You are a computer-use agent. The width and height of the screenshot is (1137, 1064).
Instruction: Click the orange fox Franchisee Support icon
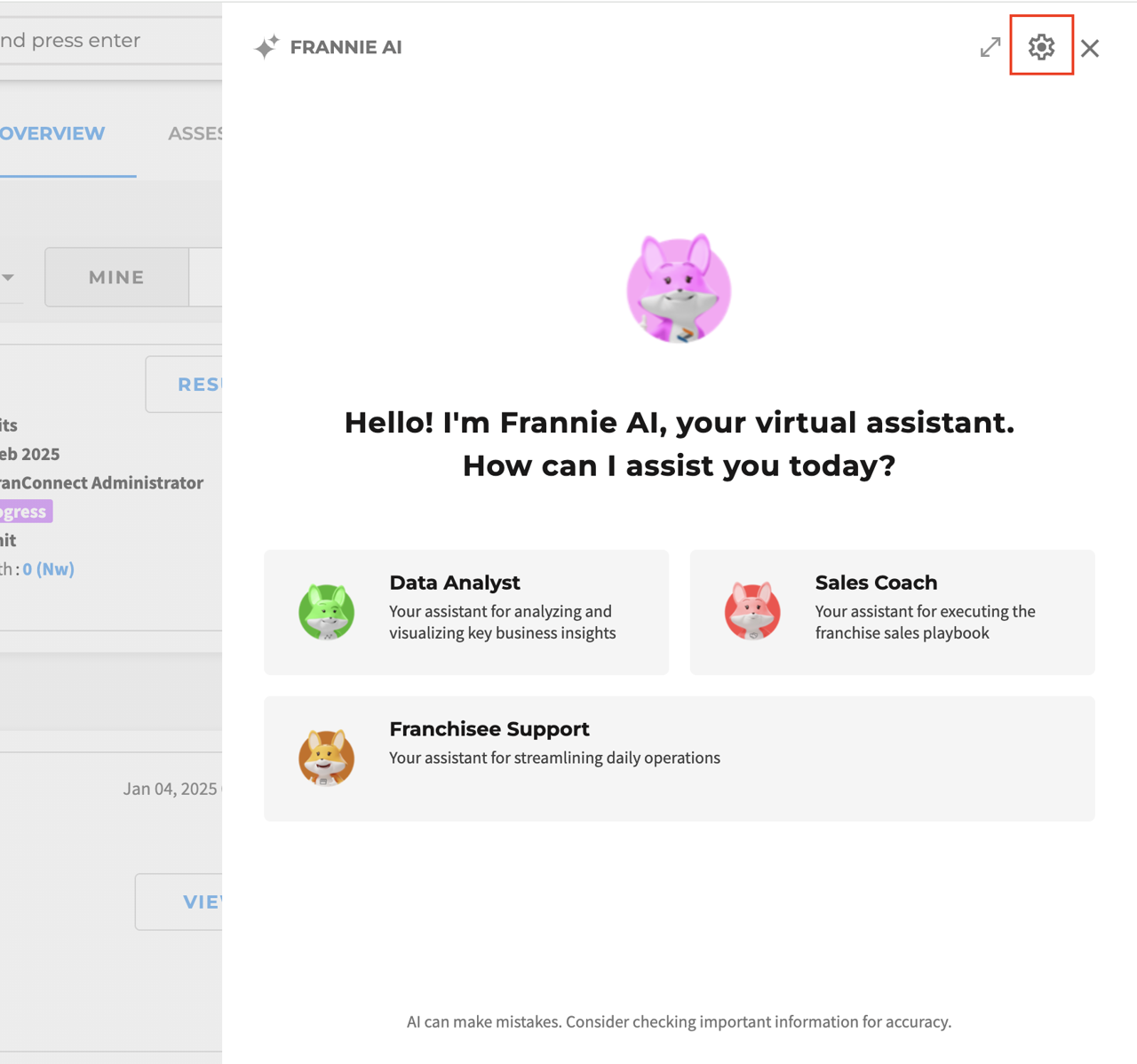point(326,758)
